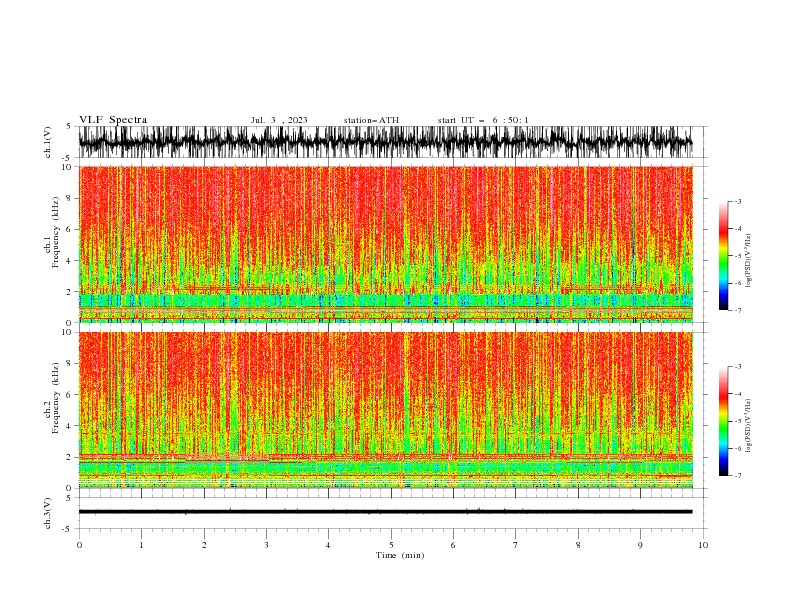Click the 'VLF Spectra' title text
The height and width of the screenshot is (612, 792).
point(113,120)
